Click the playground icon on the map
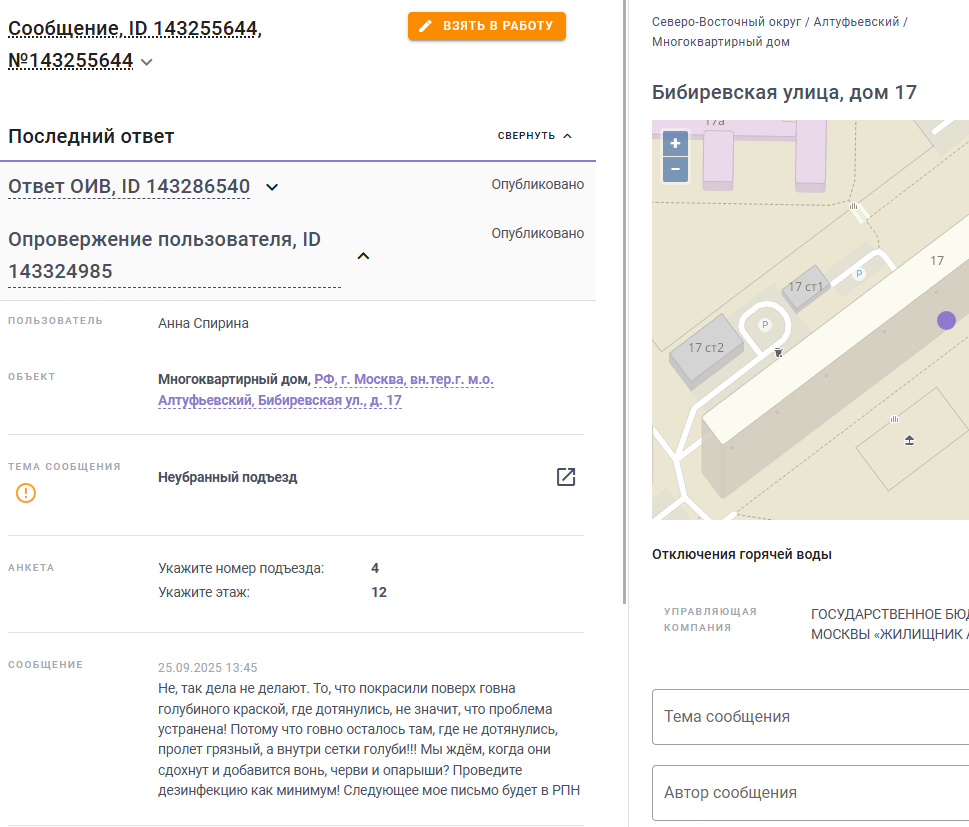Screen dimensions: 969x827 coord(909,440)
